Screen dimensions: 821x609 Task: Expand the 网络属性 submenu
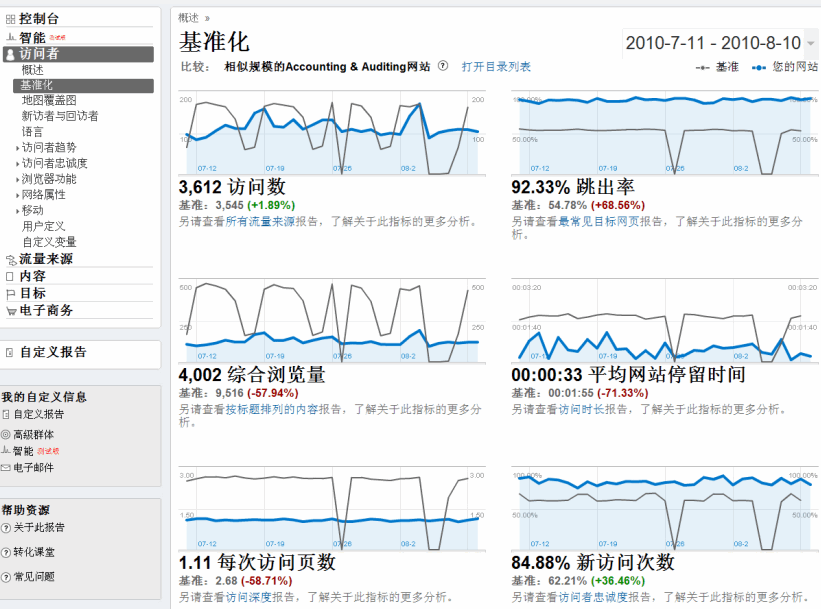coord(17,195)
